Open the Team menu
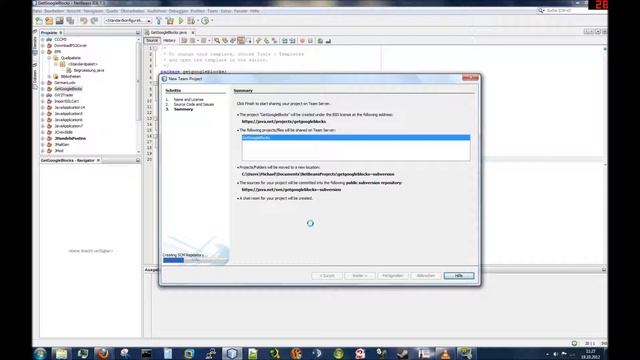The height and width of the screenshot is (360, 640). coord(213,11)
